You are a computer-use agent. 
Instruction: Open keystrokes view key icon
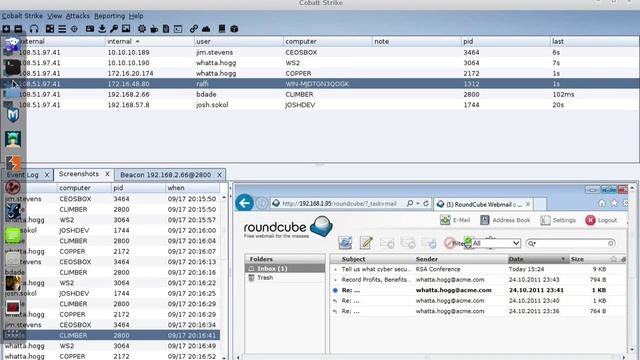coord(114,29)
